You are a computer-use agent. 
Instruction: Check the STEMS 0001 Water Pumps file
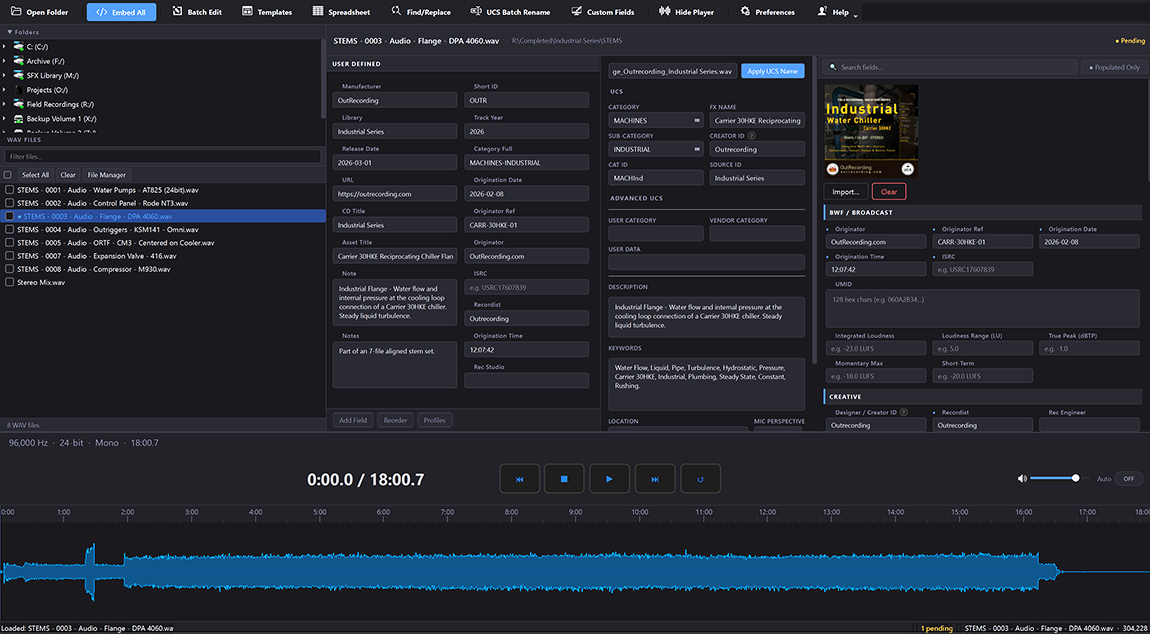tap(10, 190)
